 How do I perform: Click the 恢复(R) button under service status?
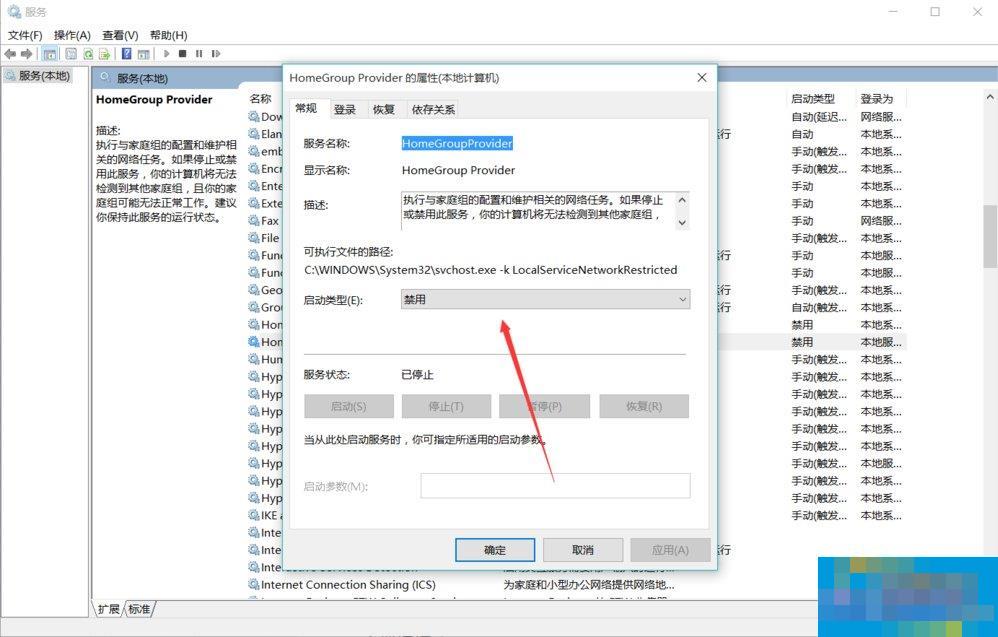click(644, 406)
